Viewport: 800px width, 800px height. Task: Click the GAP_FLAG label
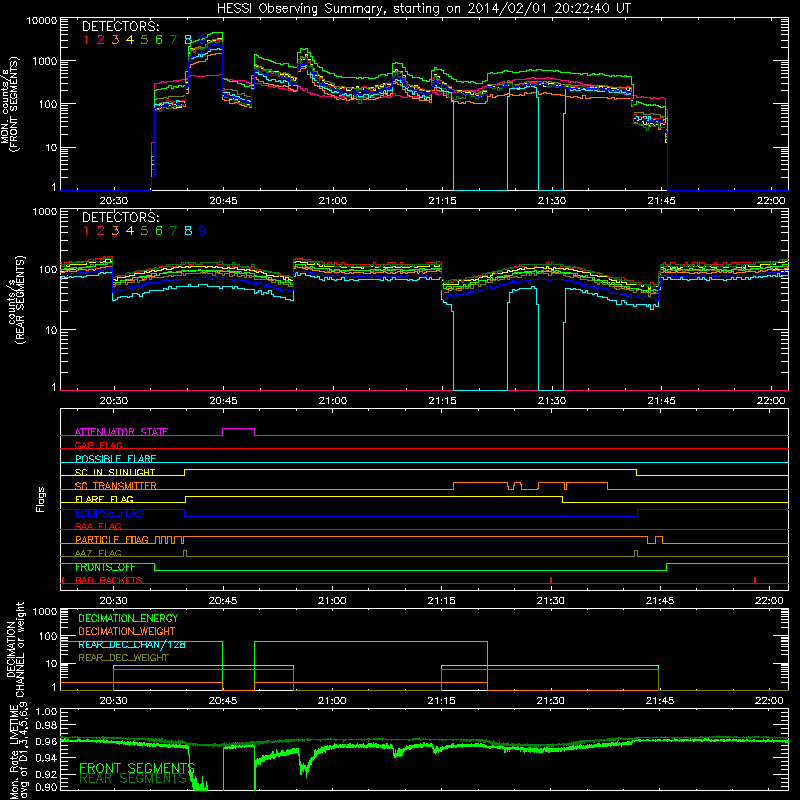tap(99, 445)
